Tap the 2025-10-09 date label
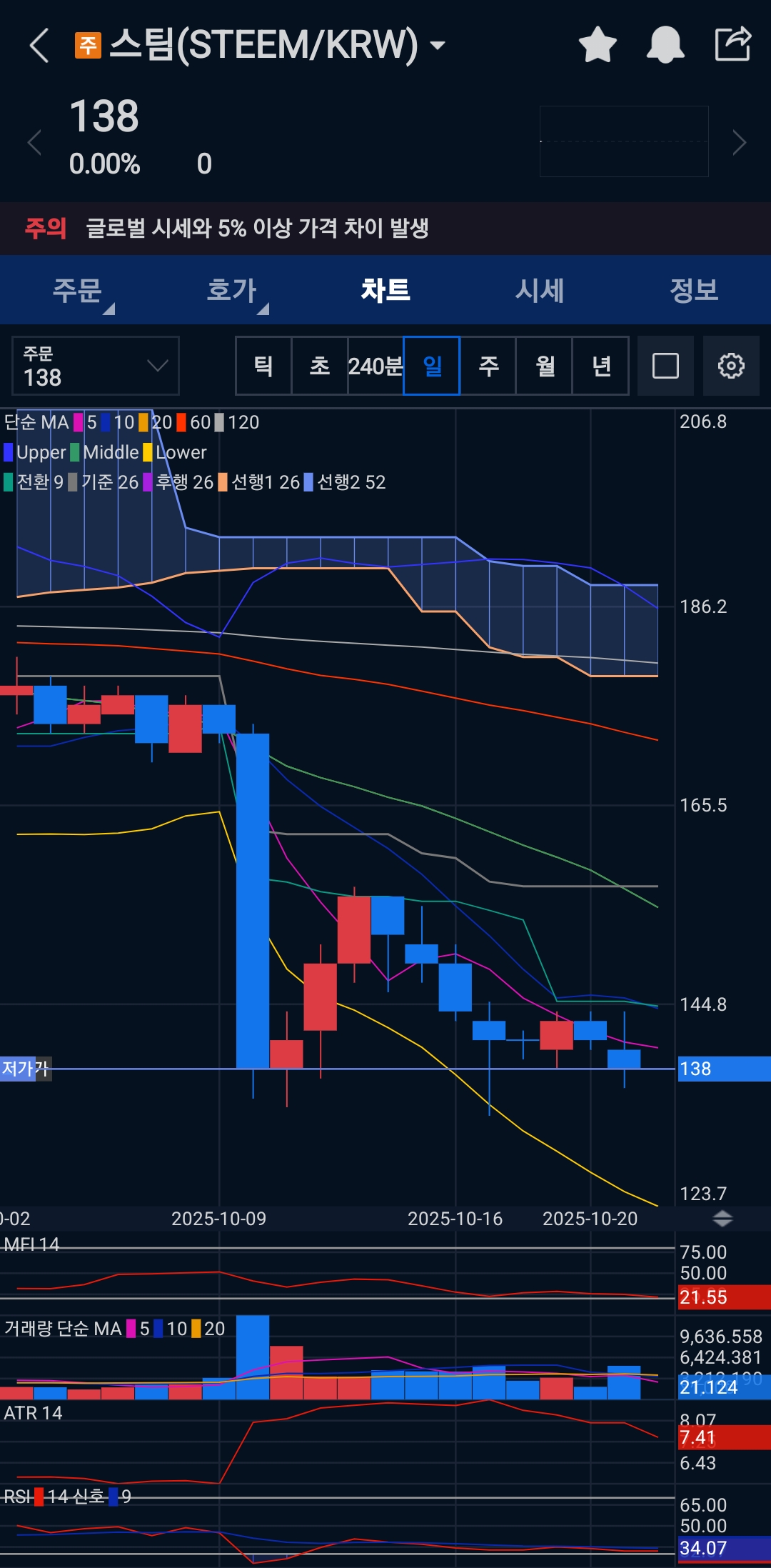 [x=218, y=1219]
